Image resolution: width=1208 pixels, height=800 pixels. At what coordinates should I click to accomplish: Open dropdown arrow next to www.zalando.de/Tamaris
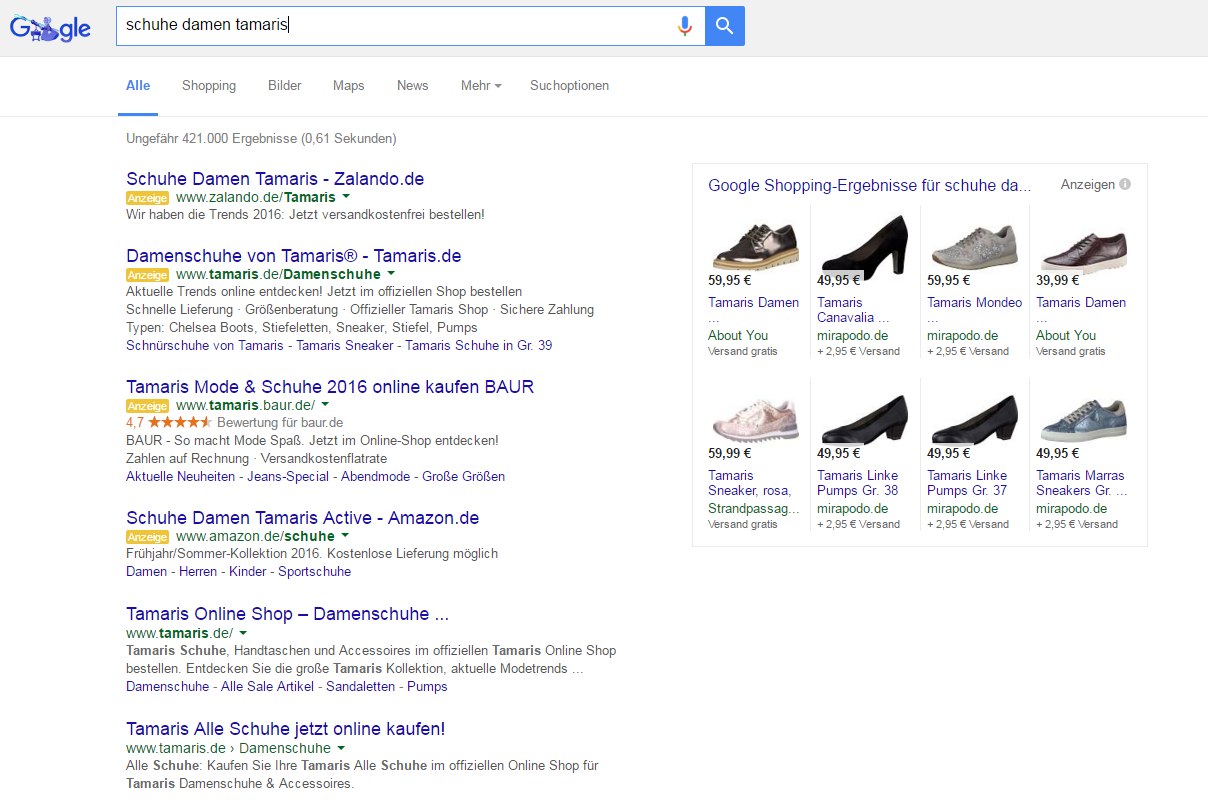coord(346,197)
